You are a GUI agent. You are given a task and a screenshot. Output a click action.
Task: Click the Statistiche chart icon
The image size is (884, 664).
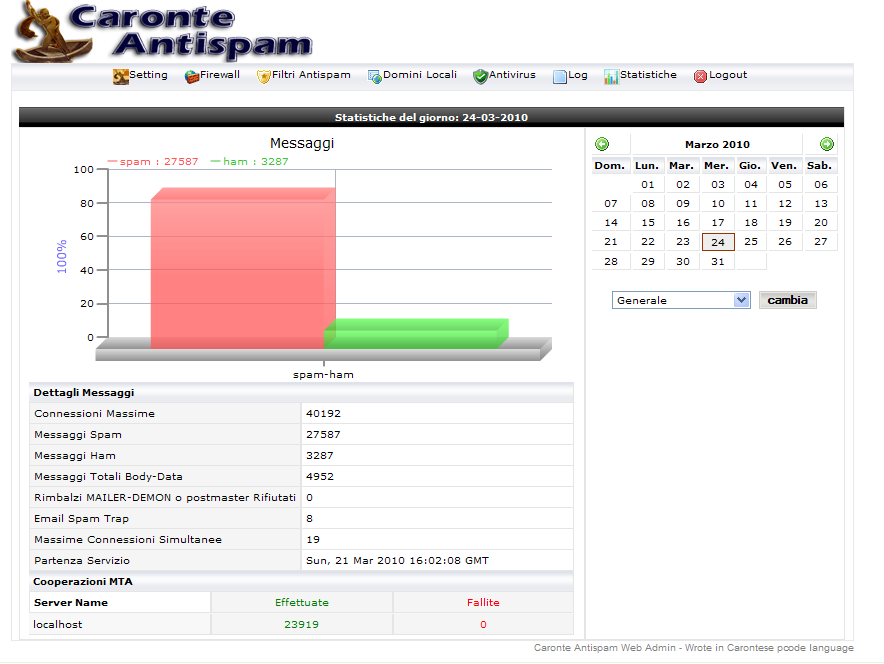pos(611,77)
